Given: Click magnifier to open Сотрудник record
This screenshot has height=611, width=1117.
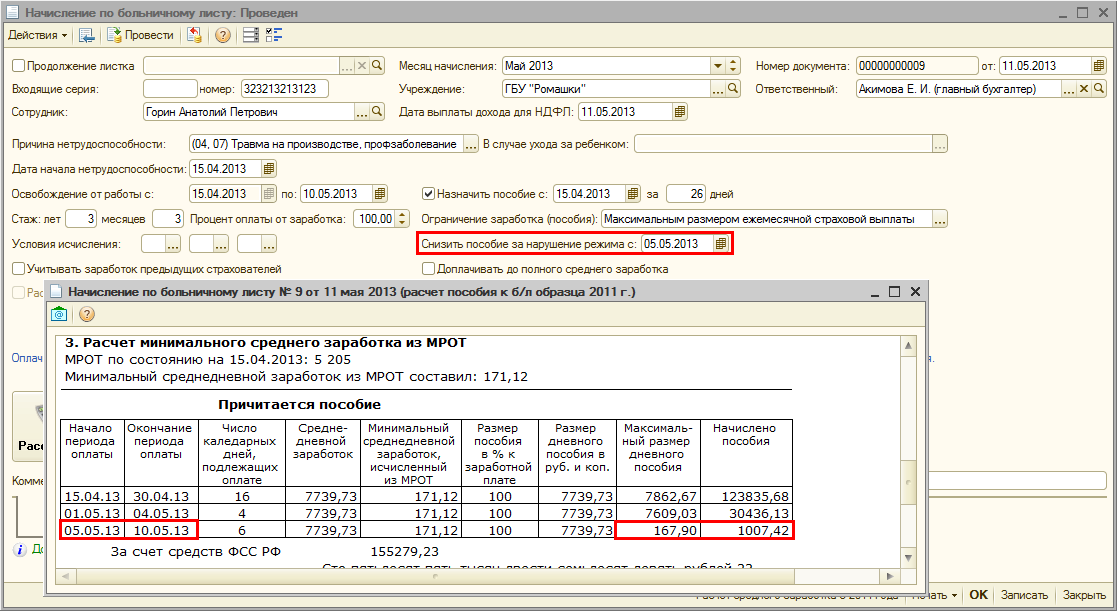Looking at the screenshot, I should 377,112.
